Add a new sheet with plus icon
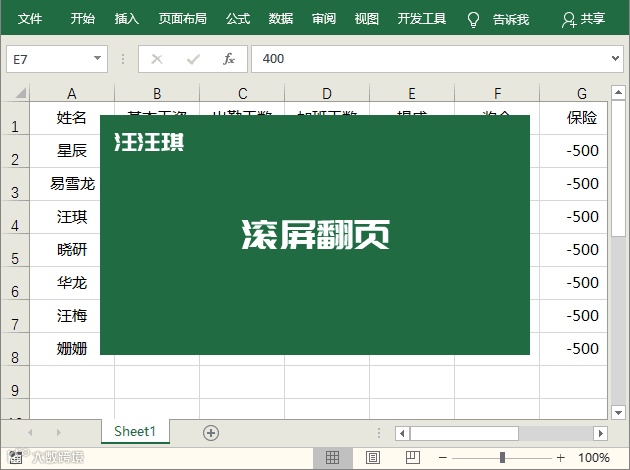 point(211,433)
